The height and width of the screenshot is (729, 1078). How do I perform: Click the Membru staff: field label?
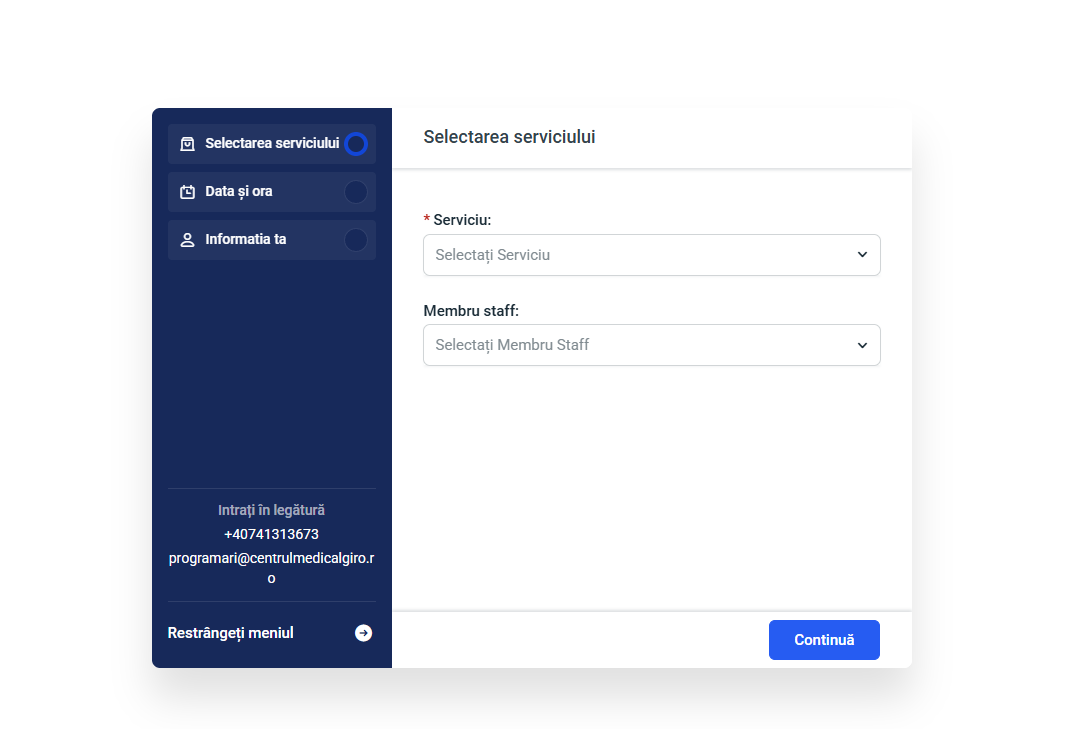[x=471, y=311]
